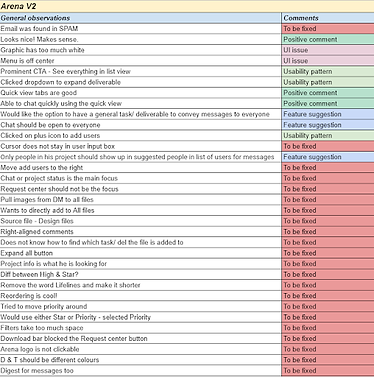Click the 'Only people in his project should show up' cell
This screenshot has height=377, width=374.
[140, 157]
